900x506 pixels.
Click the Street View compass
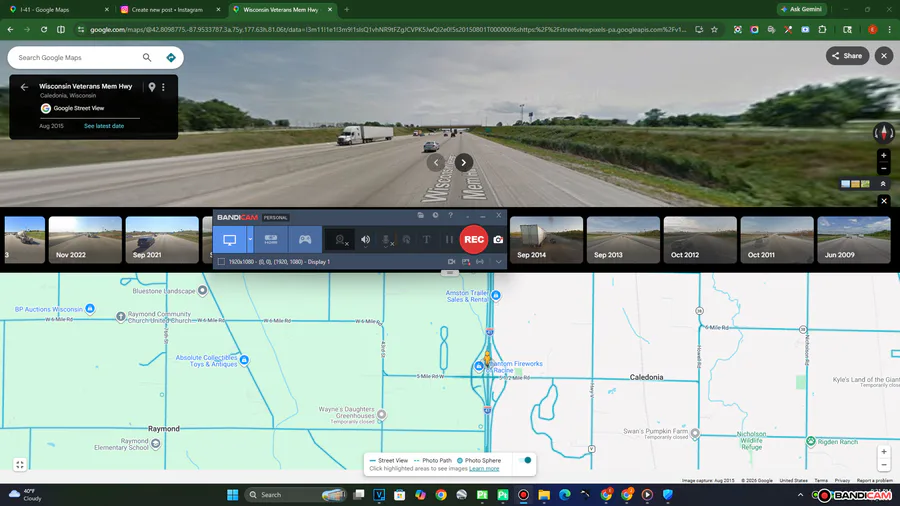point(883,133)
